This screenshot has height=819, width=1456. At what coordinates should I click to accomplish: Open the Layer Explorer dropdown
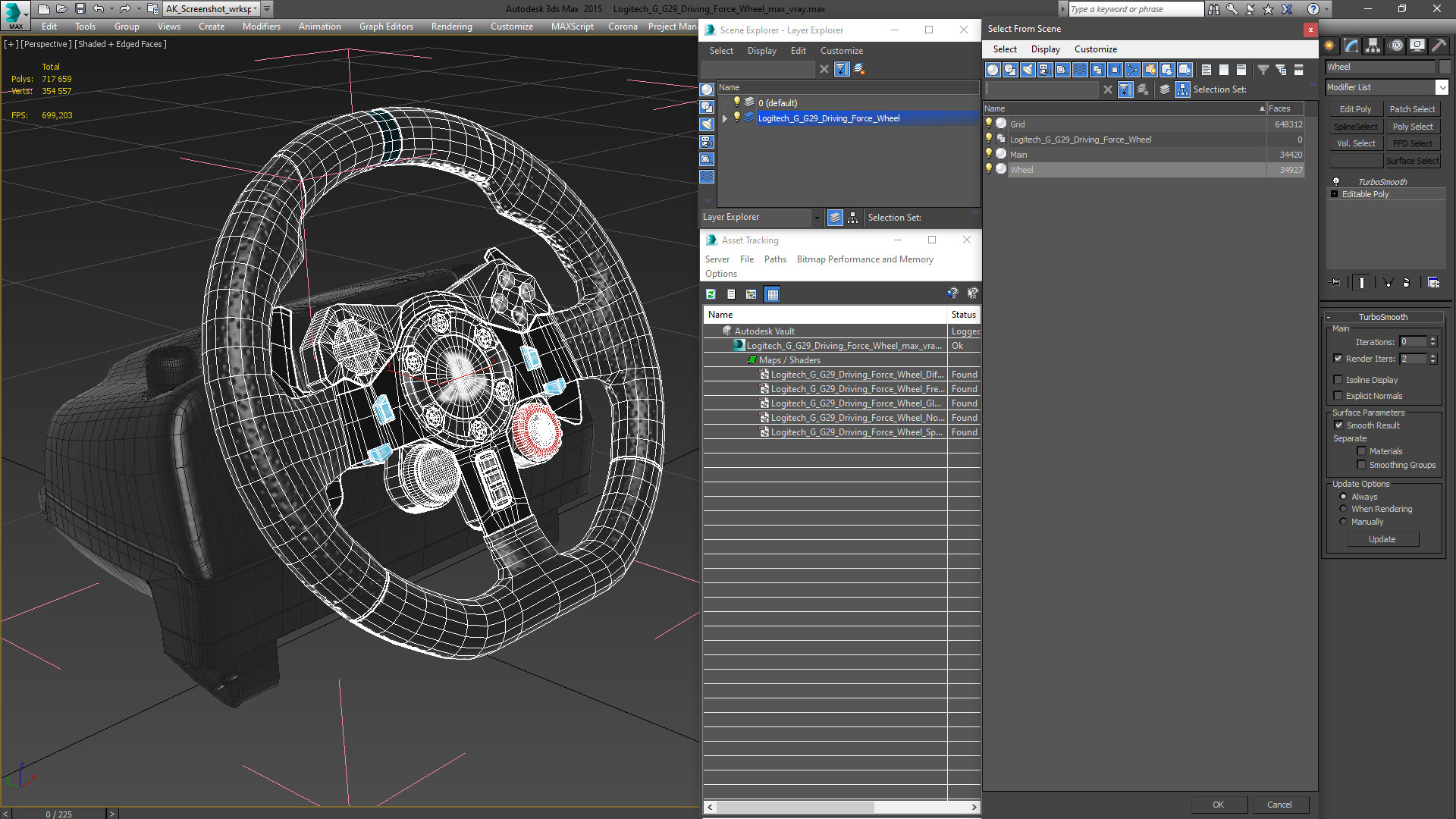click(817, 218)
